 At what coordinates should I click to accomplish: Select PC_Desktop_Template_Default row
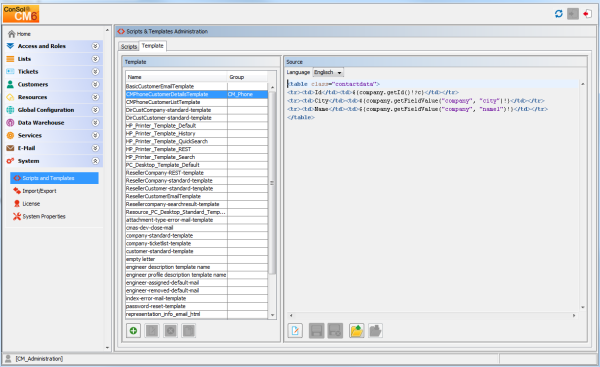pyautogui.click(x=197, y=165)
